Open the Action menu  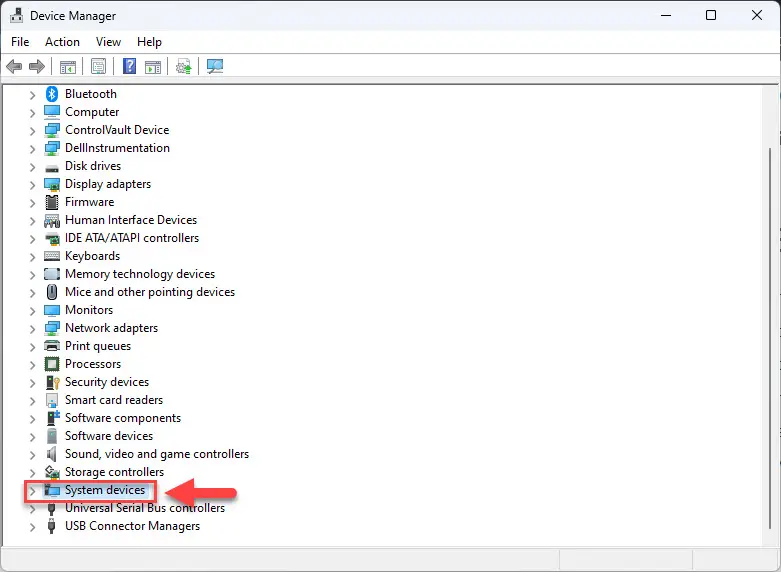(x=62, y=42)
